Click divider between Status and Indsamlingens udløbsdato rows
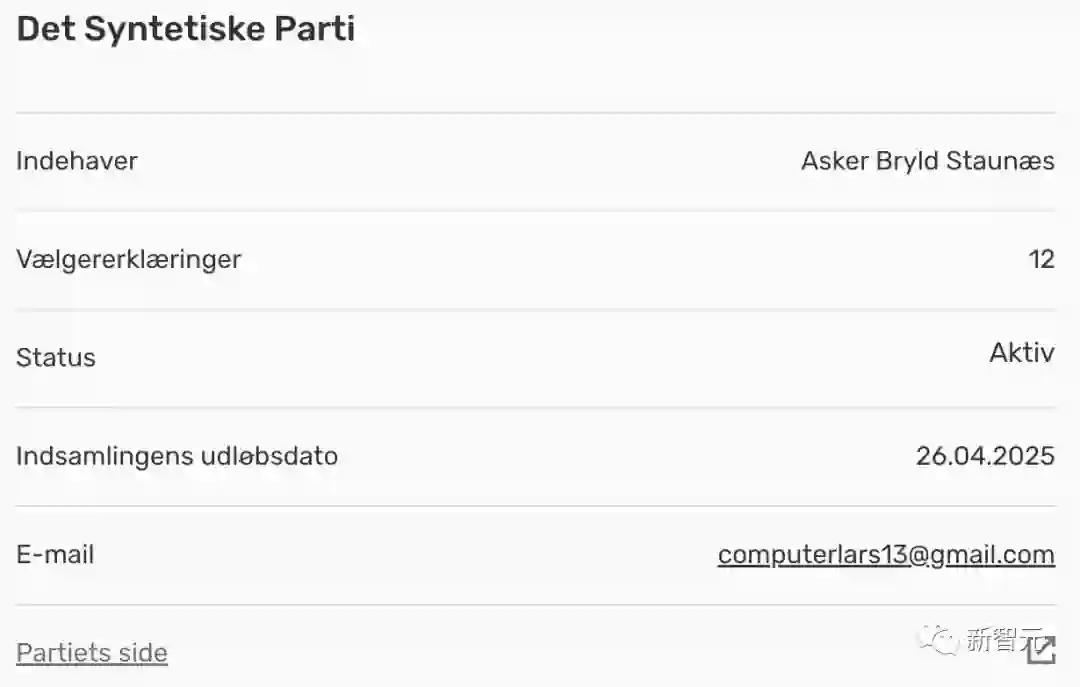 [x=536, y=407]
